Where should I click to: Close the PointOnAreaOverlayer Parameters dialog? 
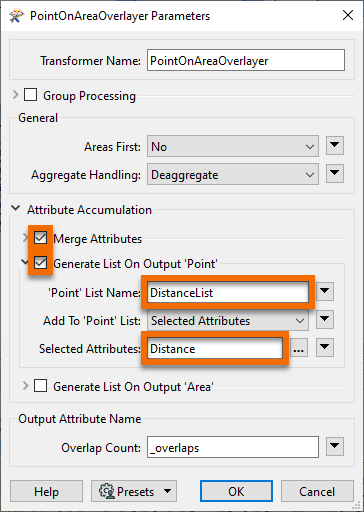pos(348,15)
